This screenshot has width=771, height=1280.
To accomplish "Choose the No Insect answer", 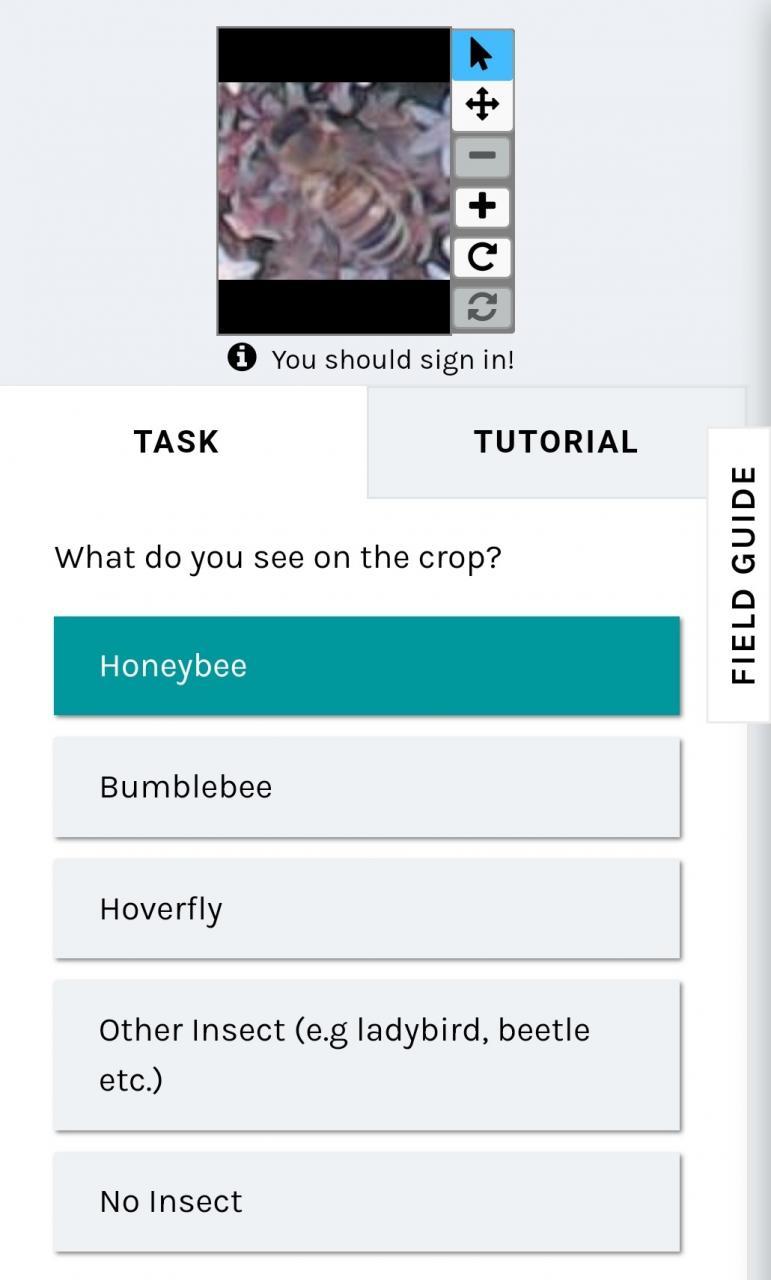I will [x=367, y=1201].
